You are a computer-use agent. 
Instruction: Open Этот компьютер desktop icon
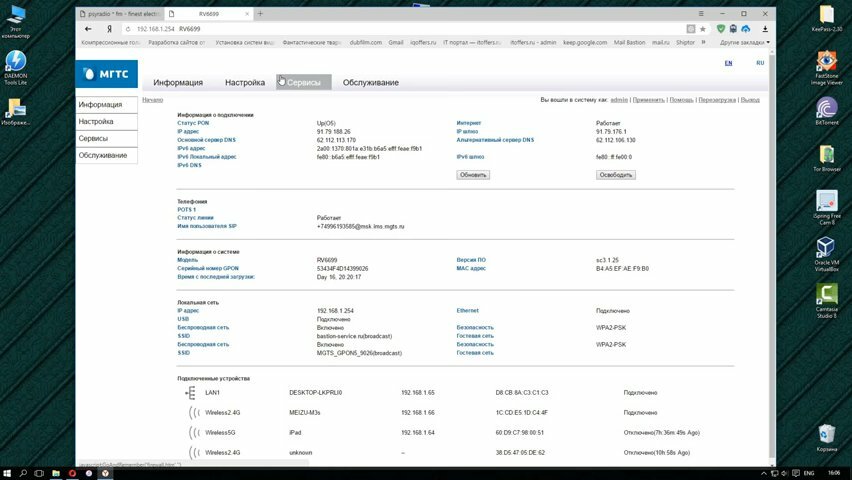(15, 22)
